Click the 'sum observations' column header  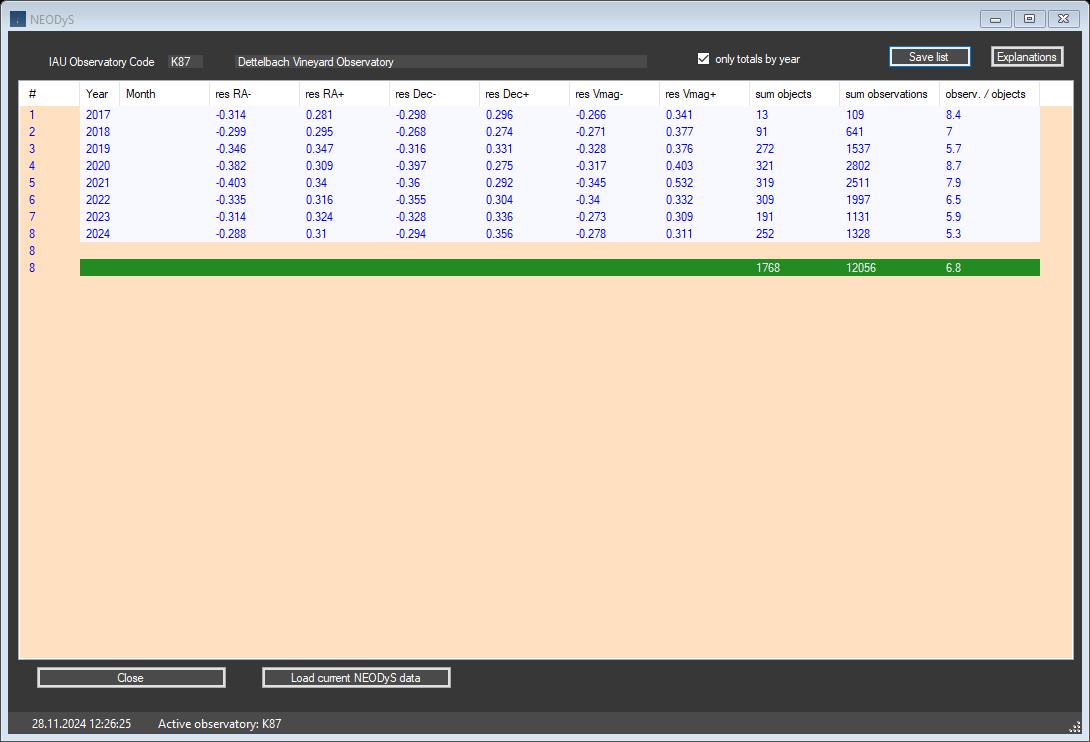tap(887, 94)
